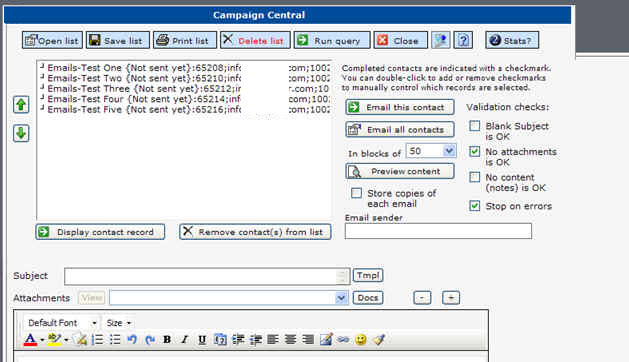The width and height of the screenshot is (629, 362).
Task: Click the Subject text field
Action: [207, 276]
